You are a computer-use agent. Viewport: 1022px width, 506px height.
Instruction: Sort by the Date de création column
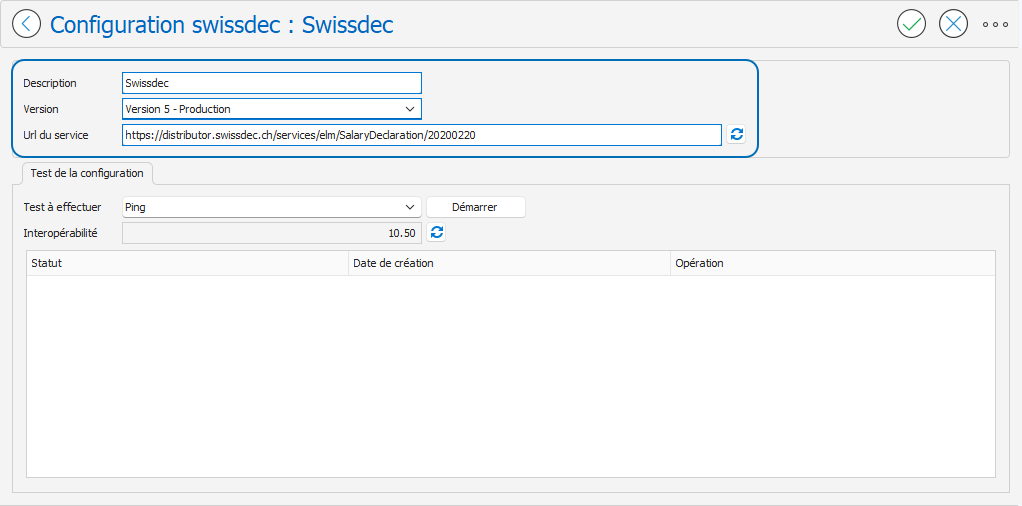click(x=508, y=263)
